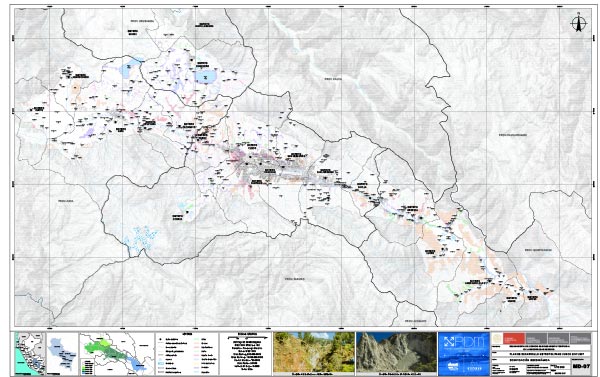Click the map legend box

click(187, 354)
